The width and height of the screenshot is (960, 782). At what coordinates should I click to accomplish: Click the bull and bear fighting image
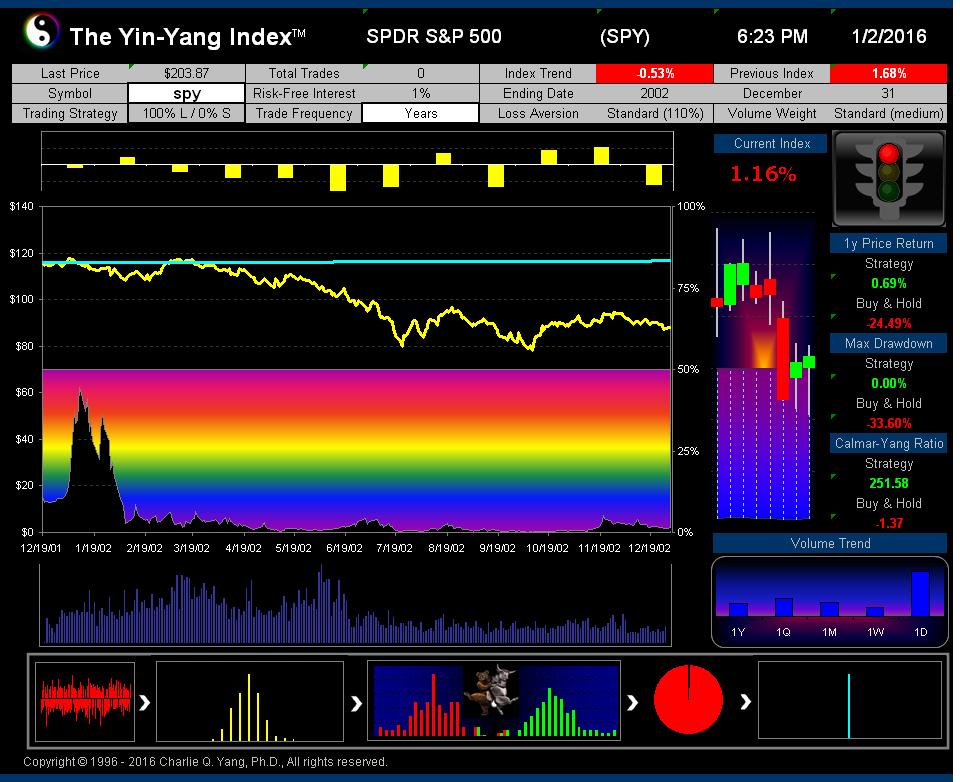pos(492,690)
